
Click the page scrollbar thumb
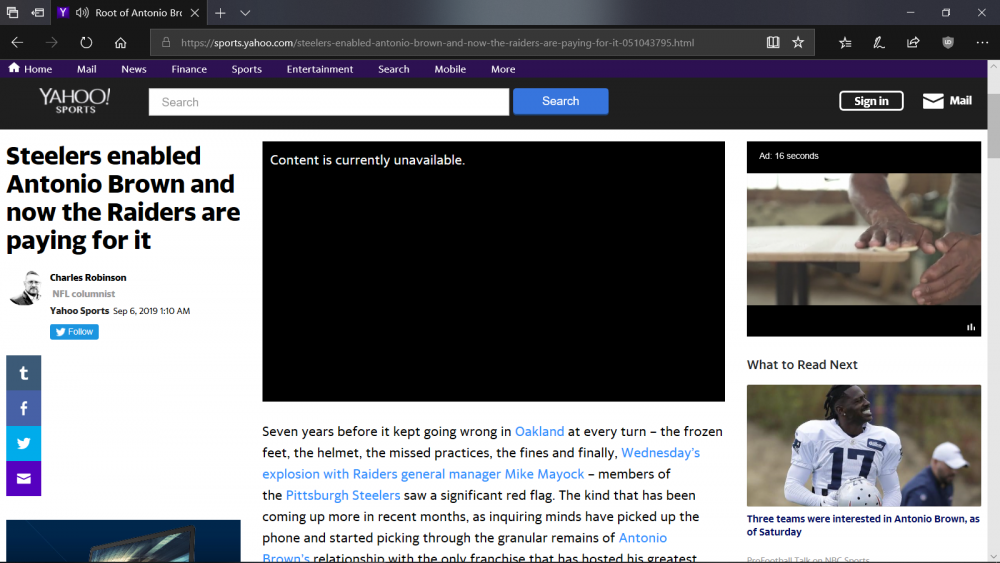click(994, 126)
